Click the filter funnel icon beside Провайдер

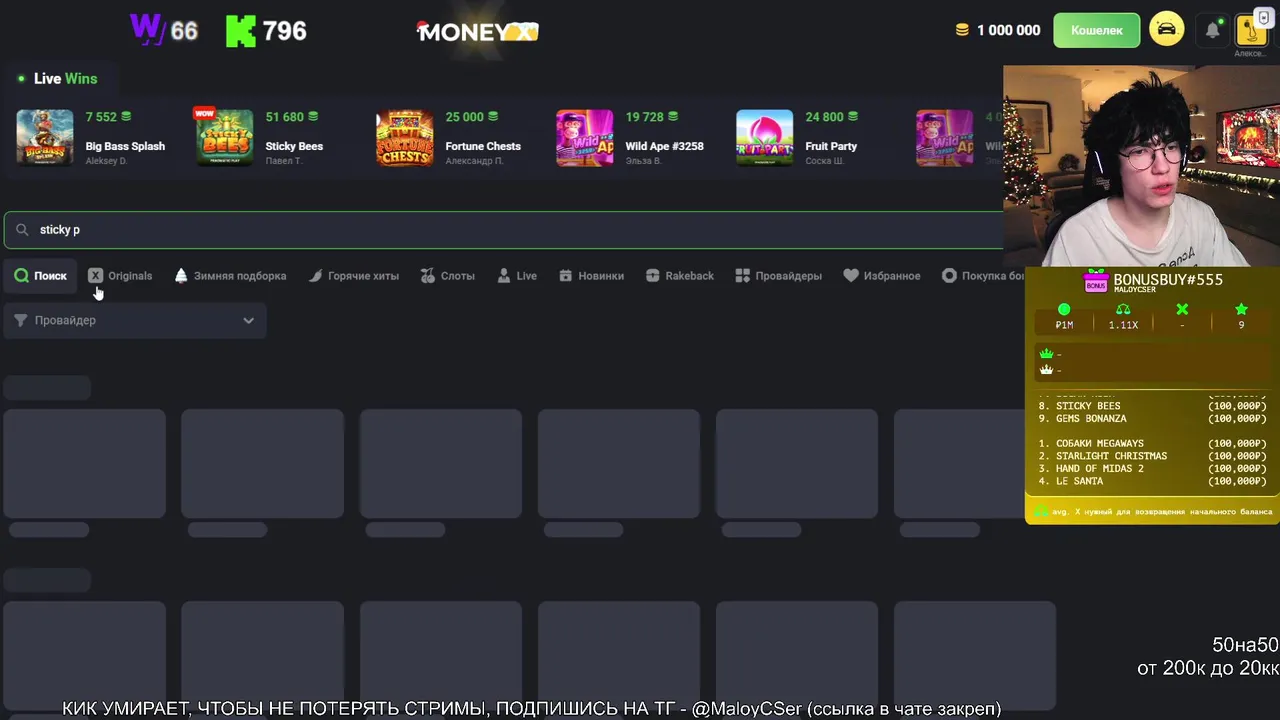coord(21,320)
